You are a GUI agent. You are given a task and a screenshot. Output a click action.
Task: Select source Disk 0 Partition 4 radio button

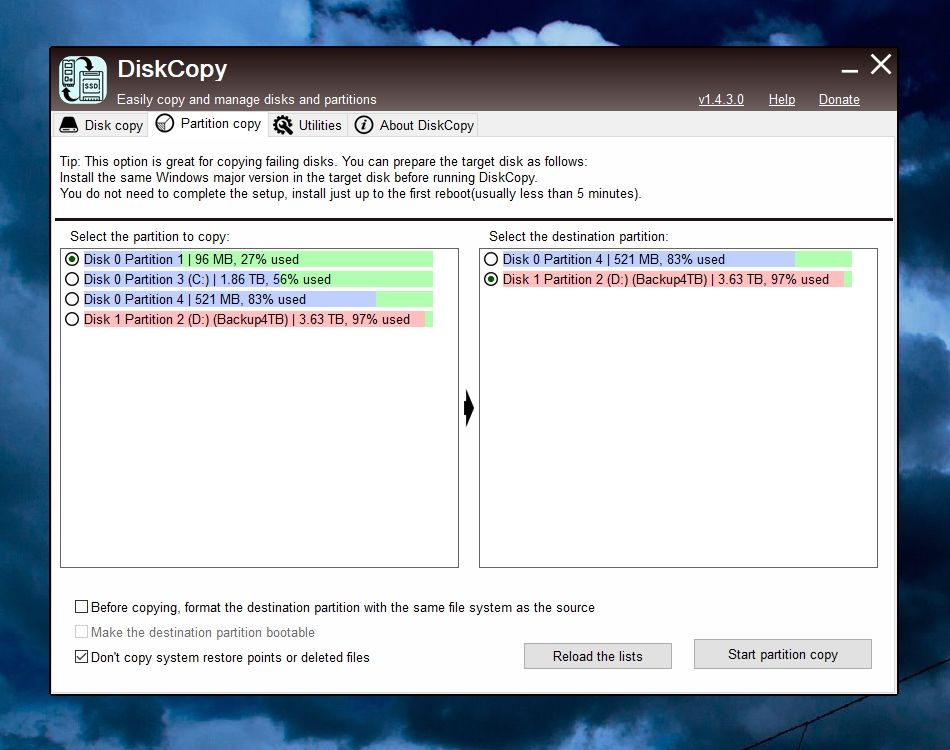[72, 299]
